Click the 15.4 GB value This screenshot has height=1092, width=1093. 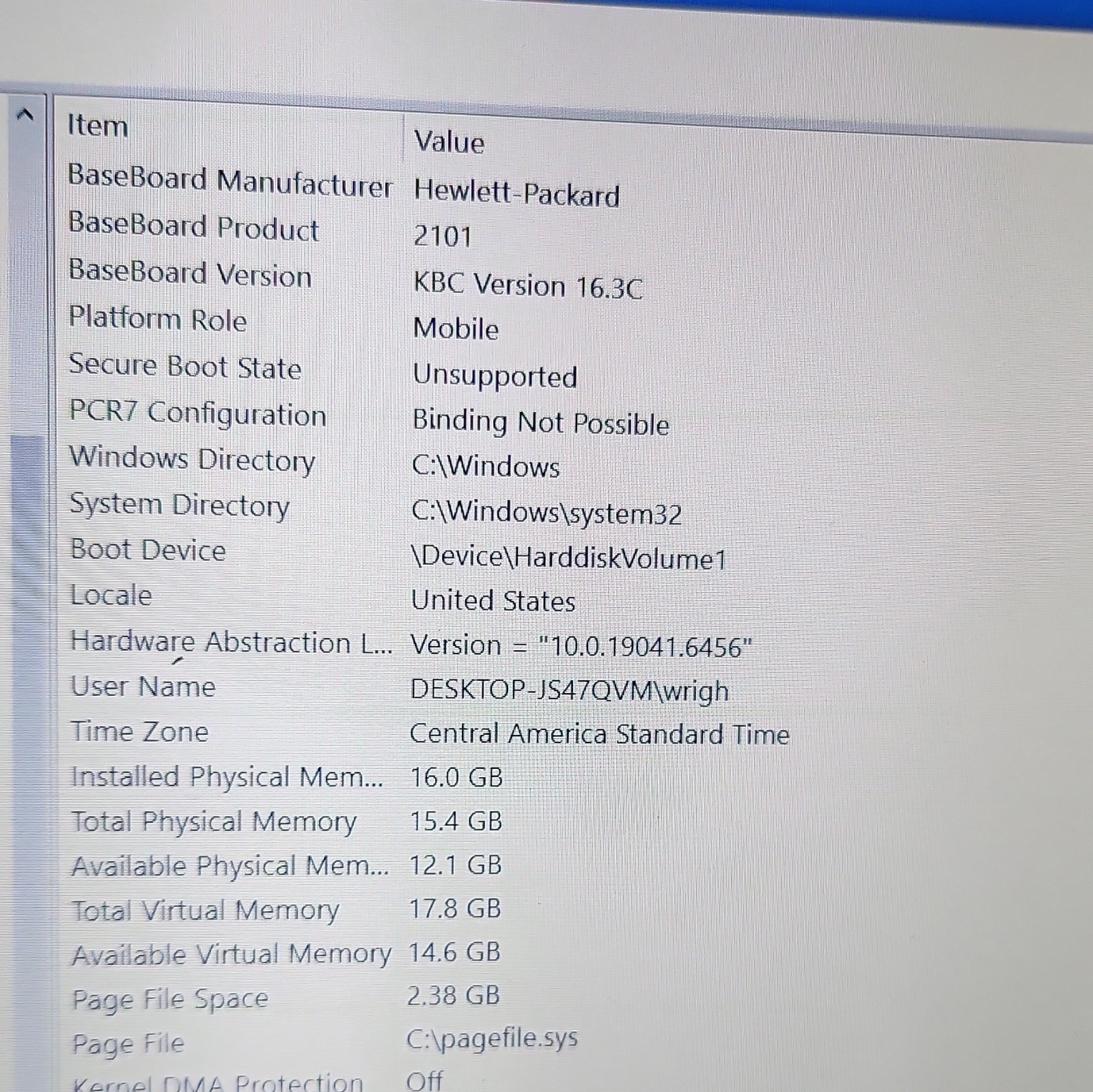pos(456,822)
